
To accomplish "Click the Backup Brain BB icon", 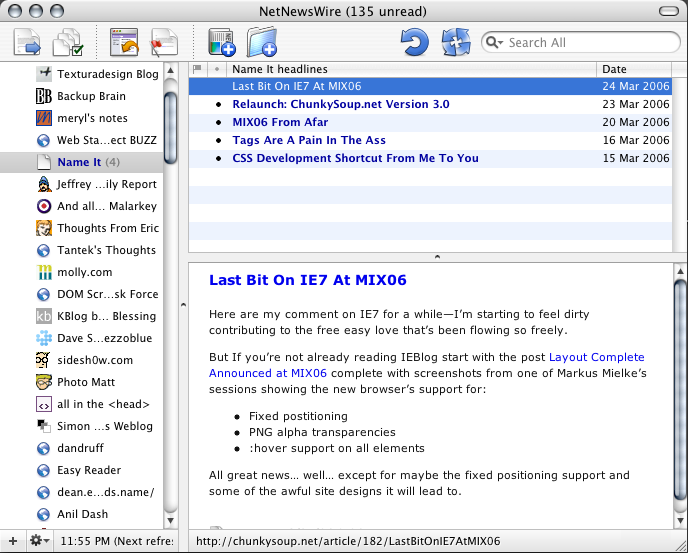I will (x=43, y=96).
